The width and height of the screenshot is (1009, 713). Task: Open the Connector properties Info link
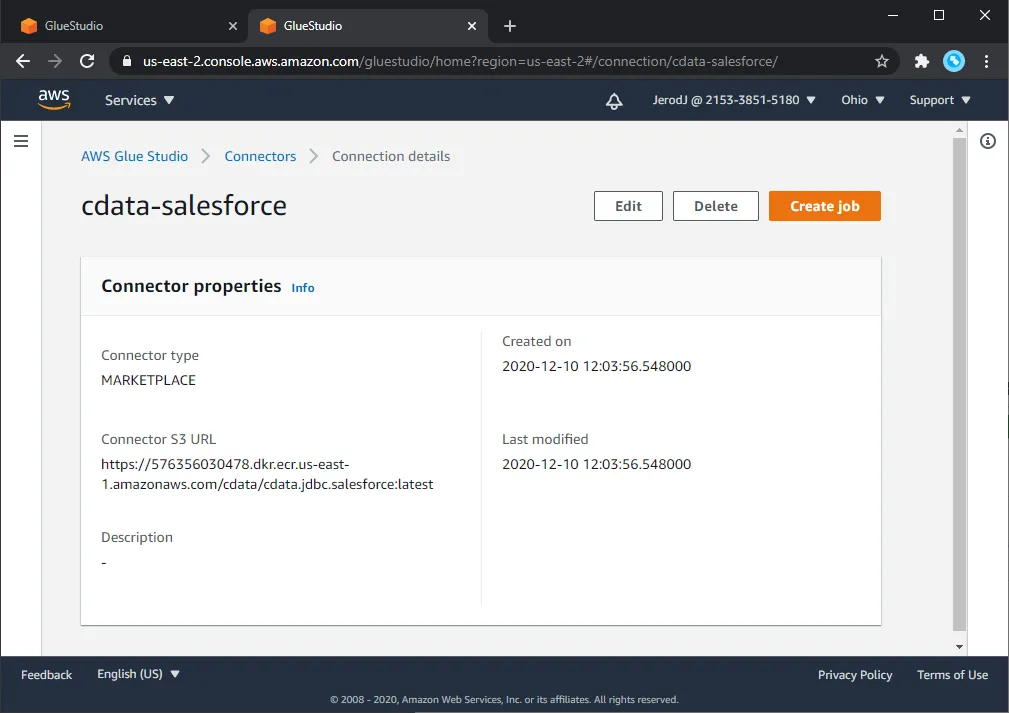tap(302, 288)
